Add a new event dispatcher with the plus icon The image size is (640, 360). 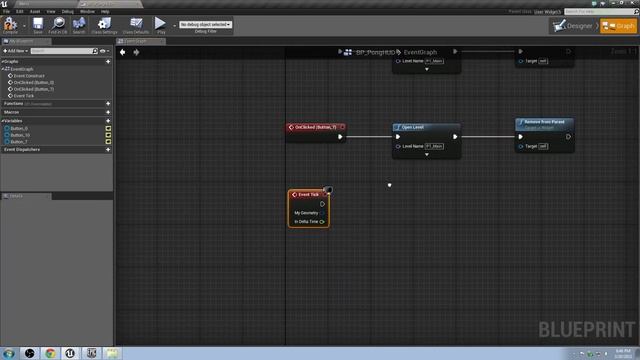tap(108, 150)
